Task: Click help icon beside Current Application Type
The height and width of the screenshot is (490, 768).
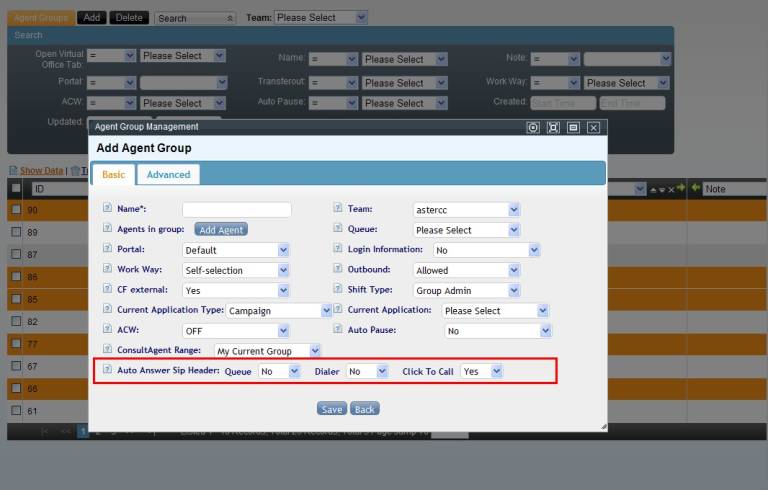Action: 107,309
